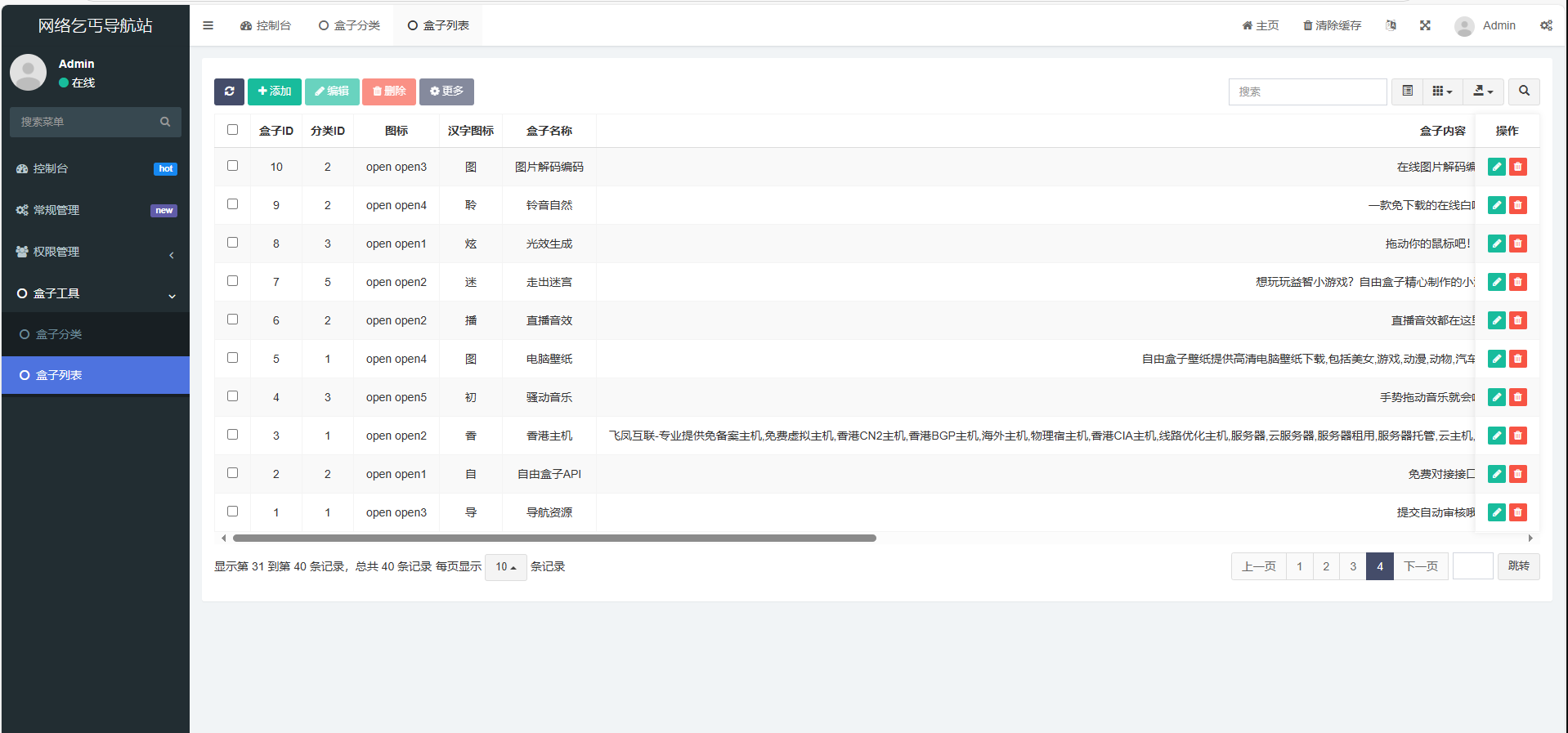Click 下一页 next page button

pos(1421,566)
